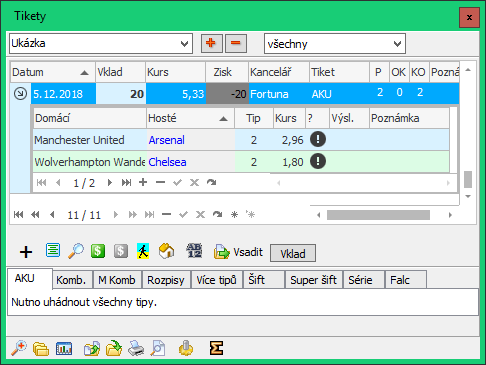Image resolution: width=486 pixels, height=365 pixels.
Task: Click refresh arrow in the main ticket navigator
Action: (218, 214)
